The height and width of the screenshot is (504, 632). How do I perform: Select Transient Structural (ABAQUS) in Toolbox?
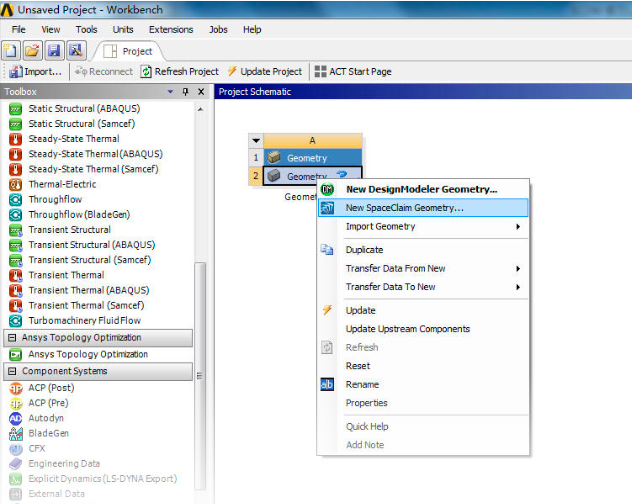coord(92,245)
